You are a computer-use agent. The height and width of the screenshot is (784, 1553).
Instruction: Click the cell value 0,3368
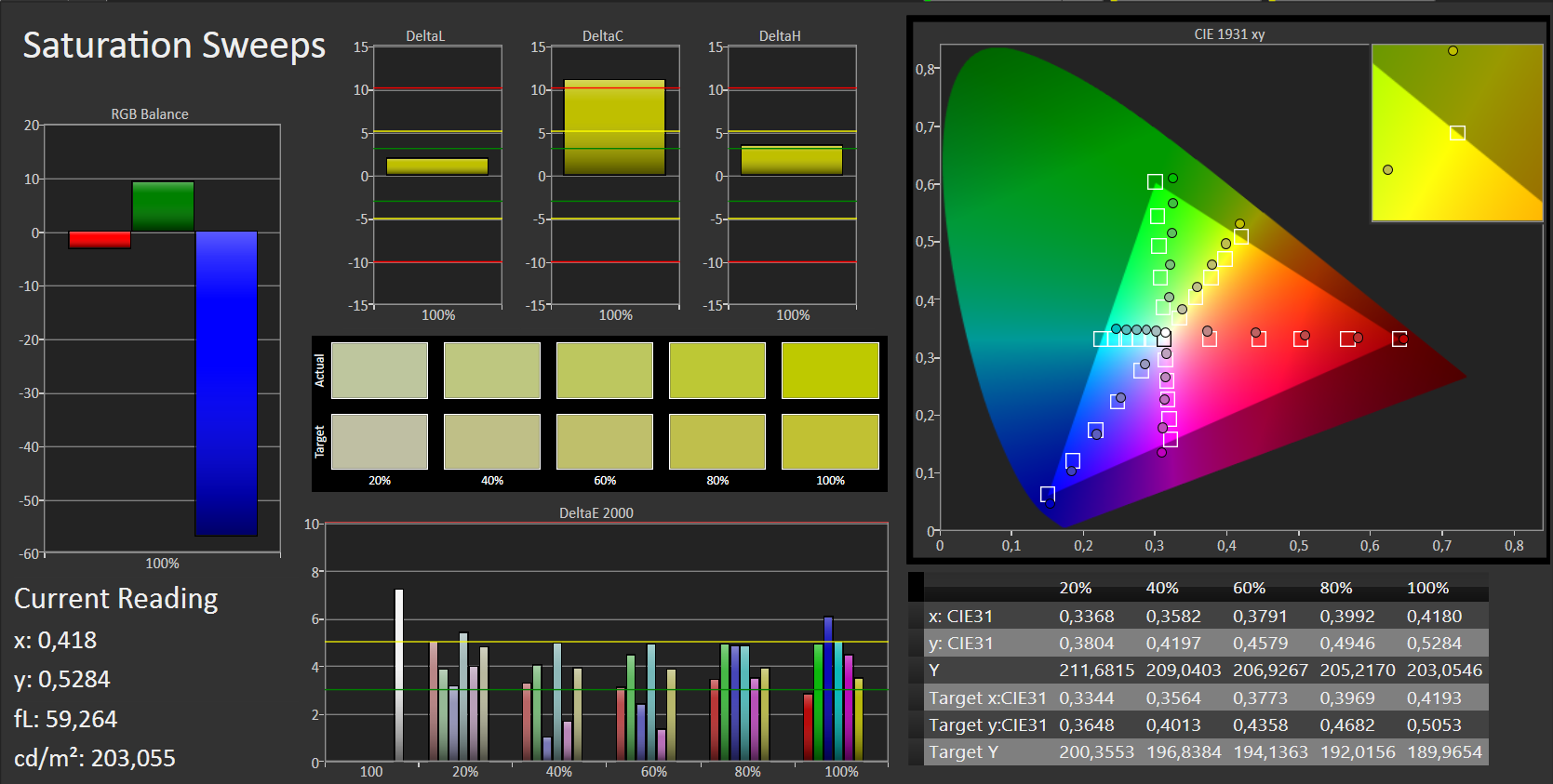tap(1087, 616)
